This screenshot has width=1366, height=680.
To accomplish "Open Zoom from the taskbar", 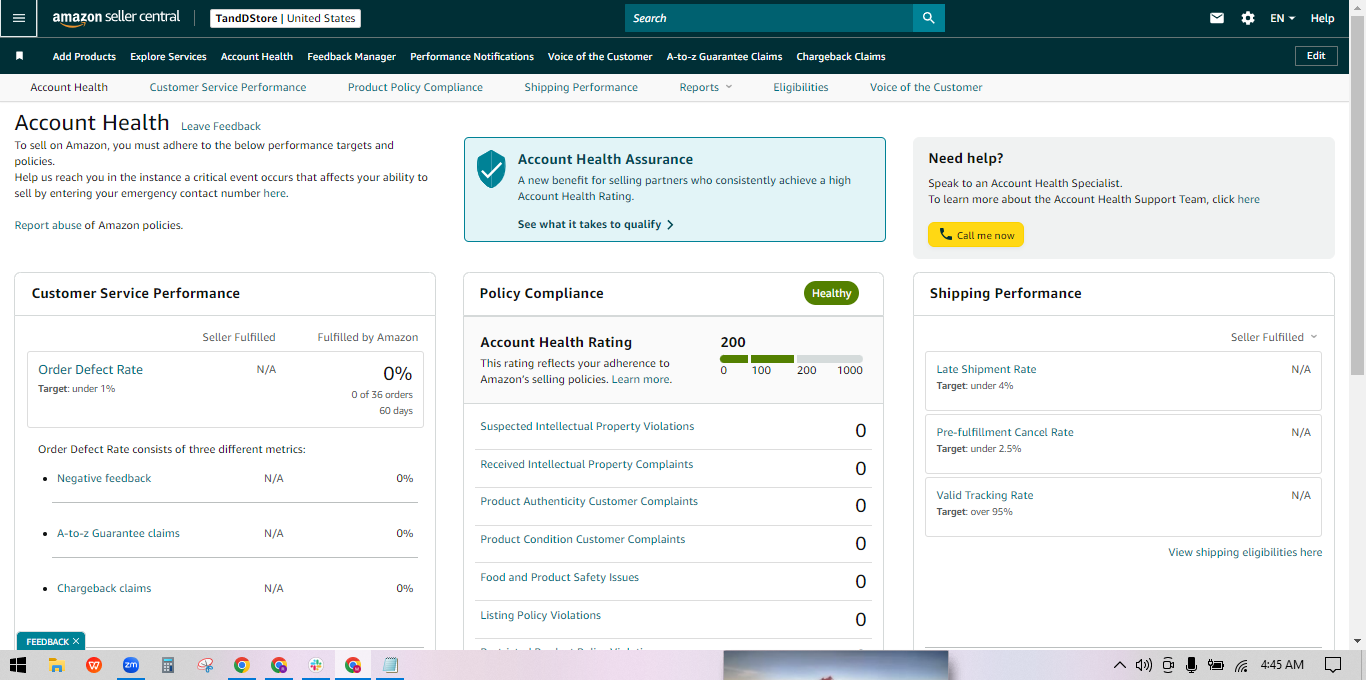I will pyautogui.click(x=131, y=665).
